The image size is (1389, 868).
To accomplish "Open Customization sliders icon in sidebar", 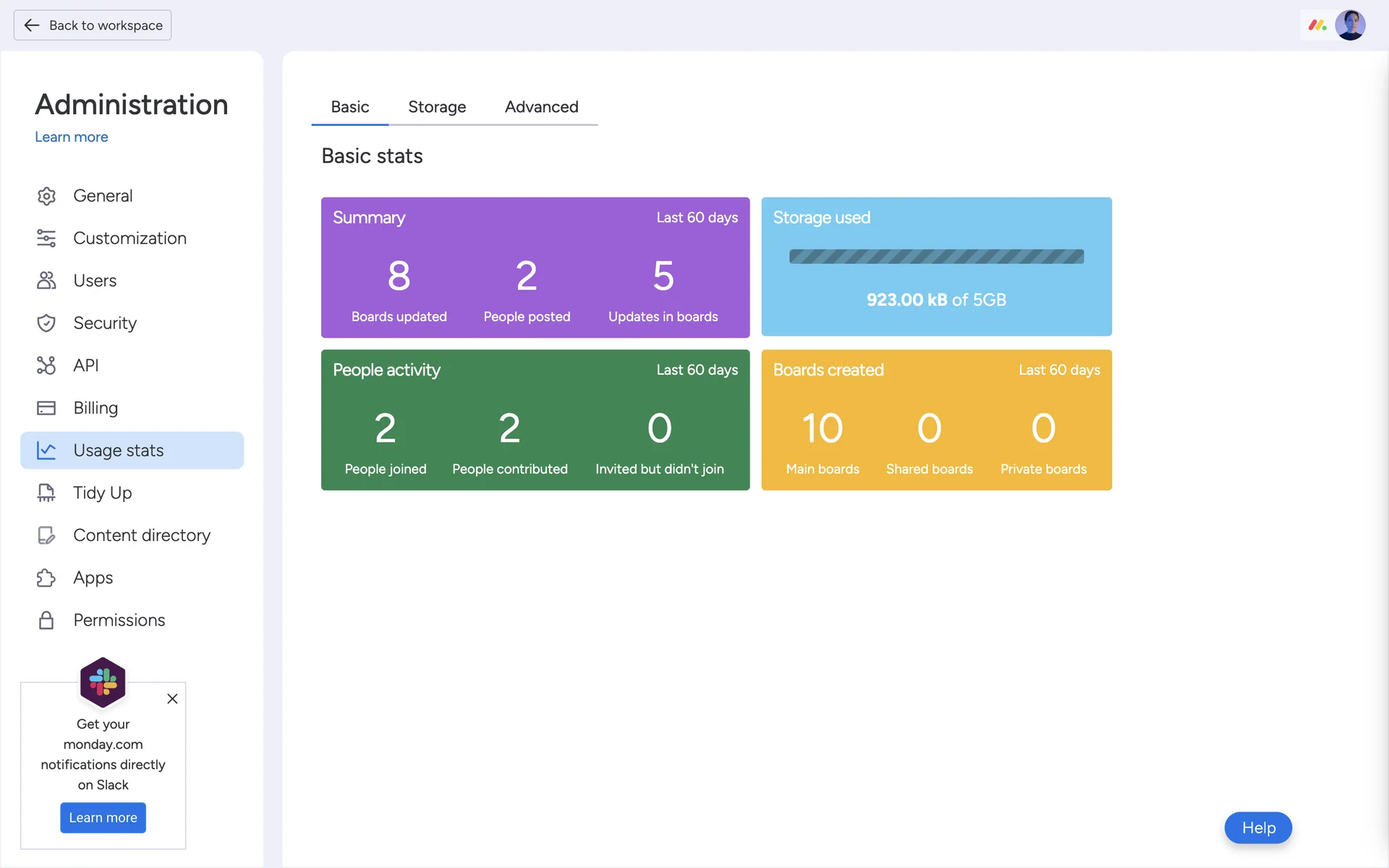I will pyautogui.click(x=46, y=238).
